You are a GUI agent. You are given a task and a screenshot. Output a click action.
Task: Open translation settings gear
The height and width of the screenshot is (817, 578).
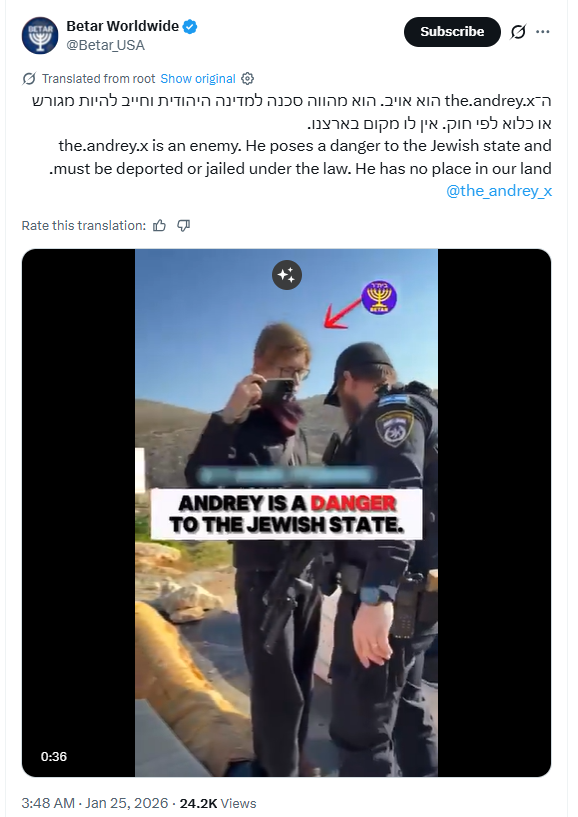(x=248, y=79)
